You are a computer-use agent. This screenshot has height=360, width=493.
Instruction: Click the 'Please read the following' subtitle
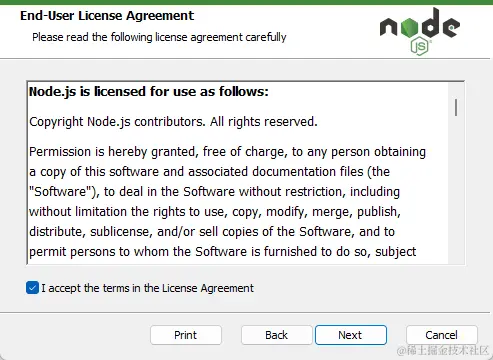[x=159, y=37]
